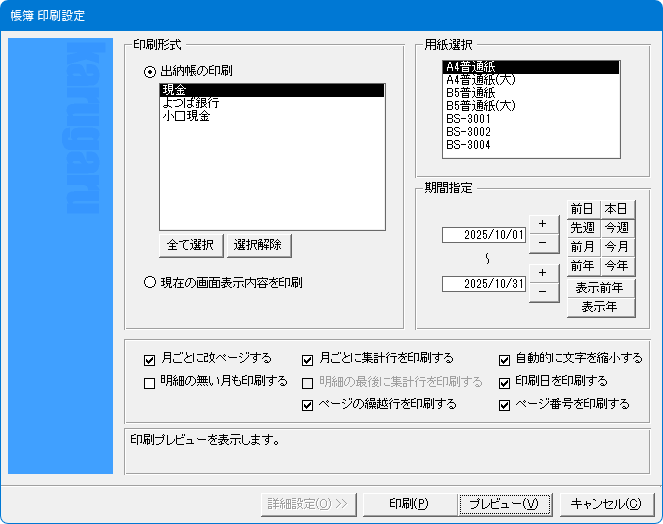Image resolution: width=663 pixels, height=524 pixels.
Task: Select 出納帳の印刷 radio button
Action: pos(151,71)
